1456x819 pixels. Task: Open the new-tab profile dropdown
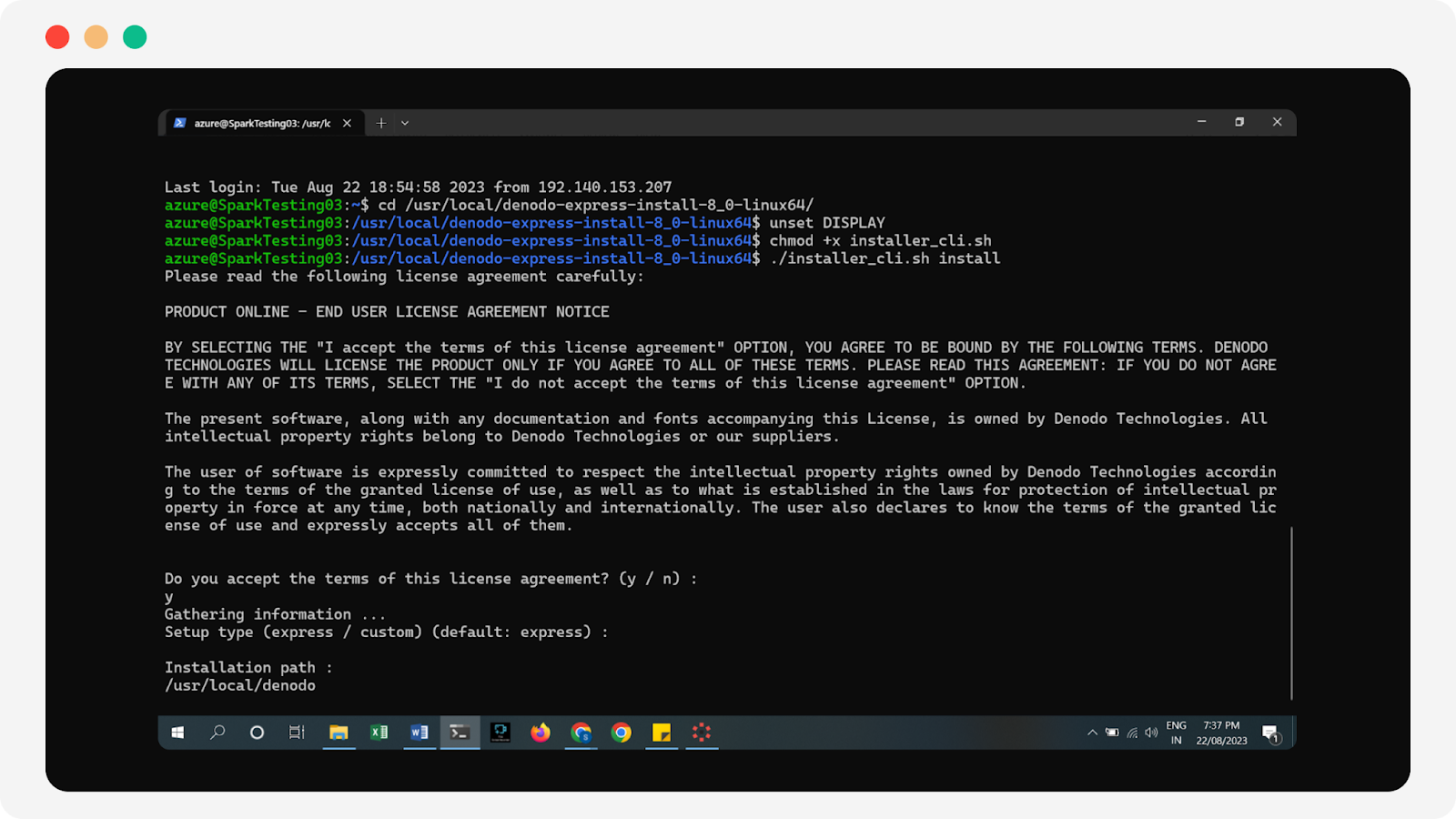[405, 123]
